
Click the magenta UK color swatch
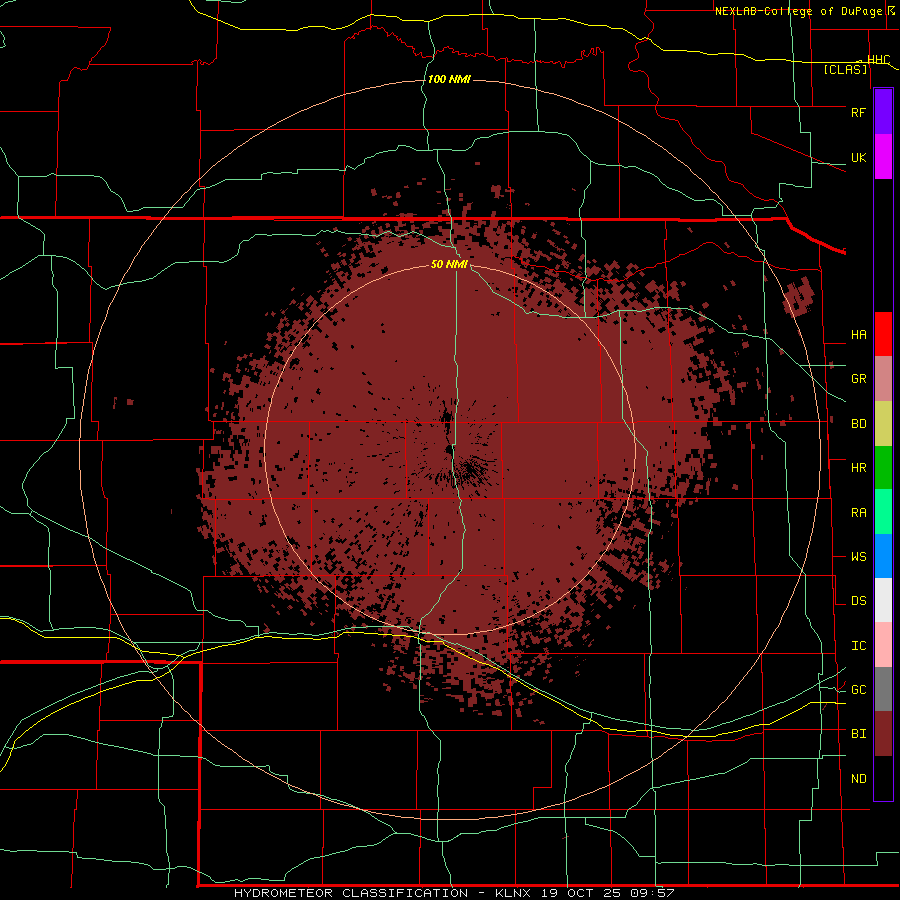(x=883, y=157)
